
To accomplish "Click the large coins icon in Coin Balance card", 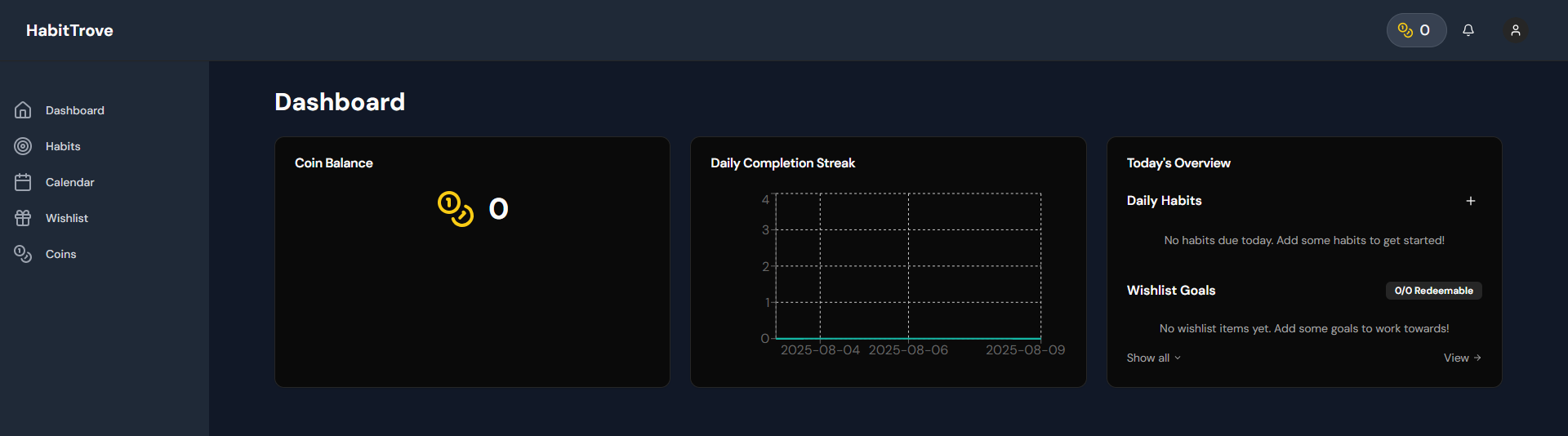I will (456, 209).
